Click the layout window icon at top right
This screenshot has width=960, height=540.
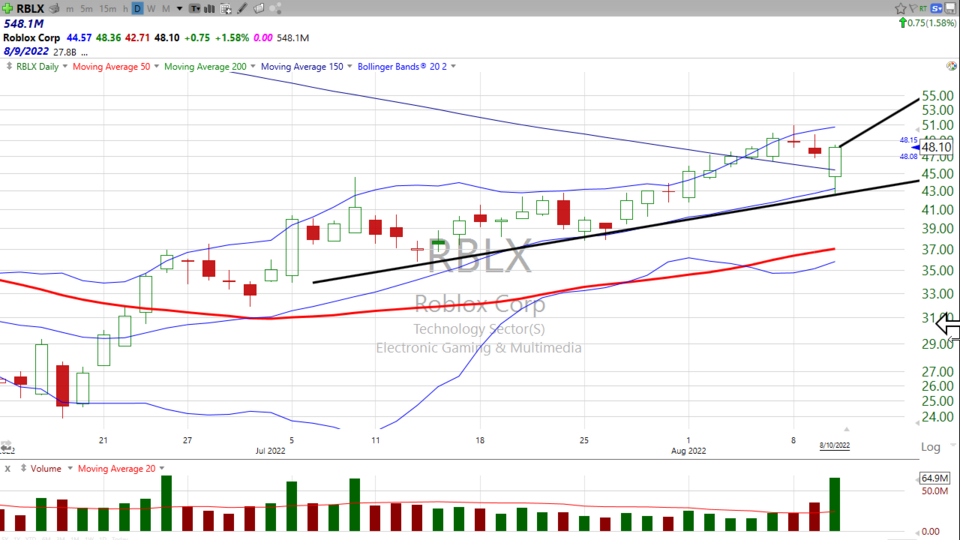pyautogui.click(x=951, y=8)
